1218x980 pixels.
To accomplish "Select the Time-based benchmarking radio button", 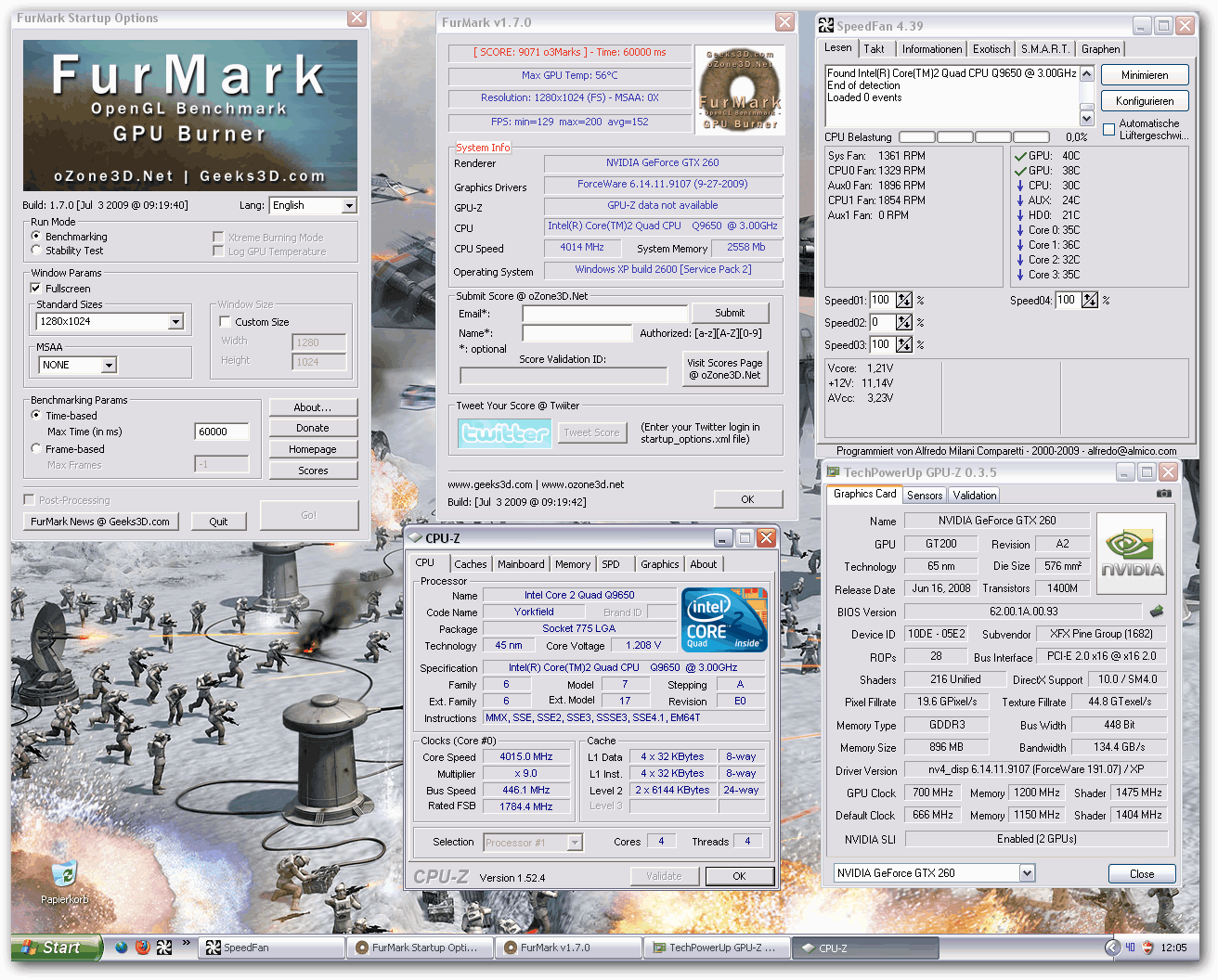I will click(x=37, y=416).
